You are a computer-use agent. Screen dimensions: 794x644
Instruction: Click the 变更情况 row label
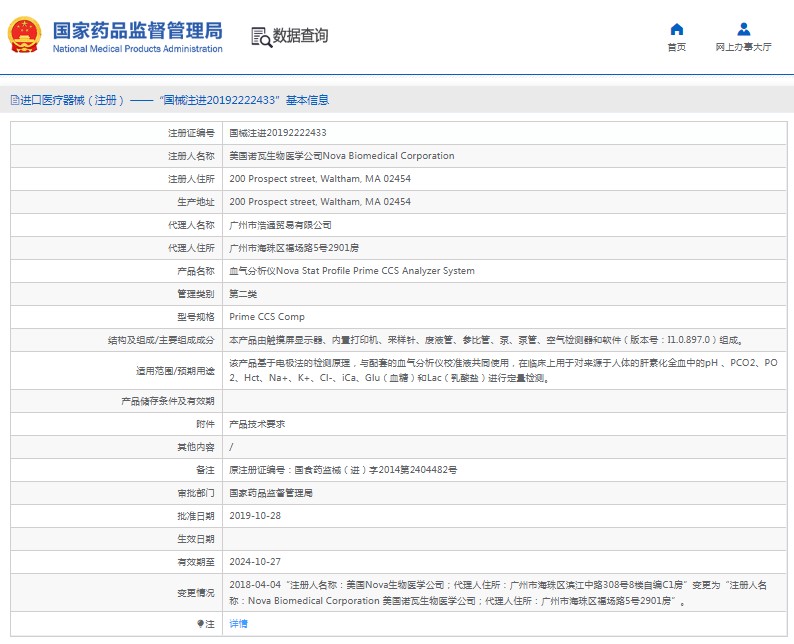point(196,593)
